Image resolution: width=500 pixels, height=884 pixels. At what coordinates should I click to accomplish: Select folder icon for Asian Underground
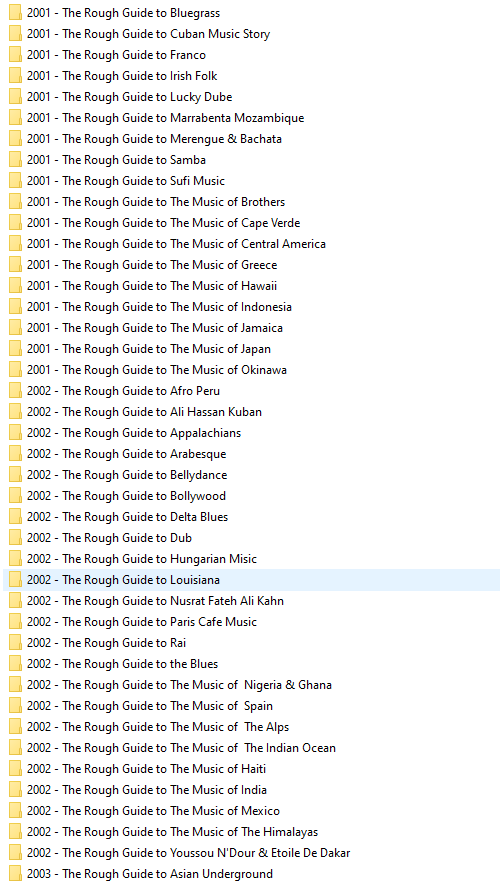tap(15, 874)
